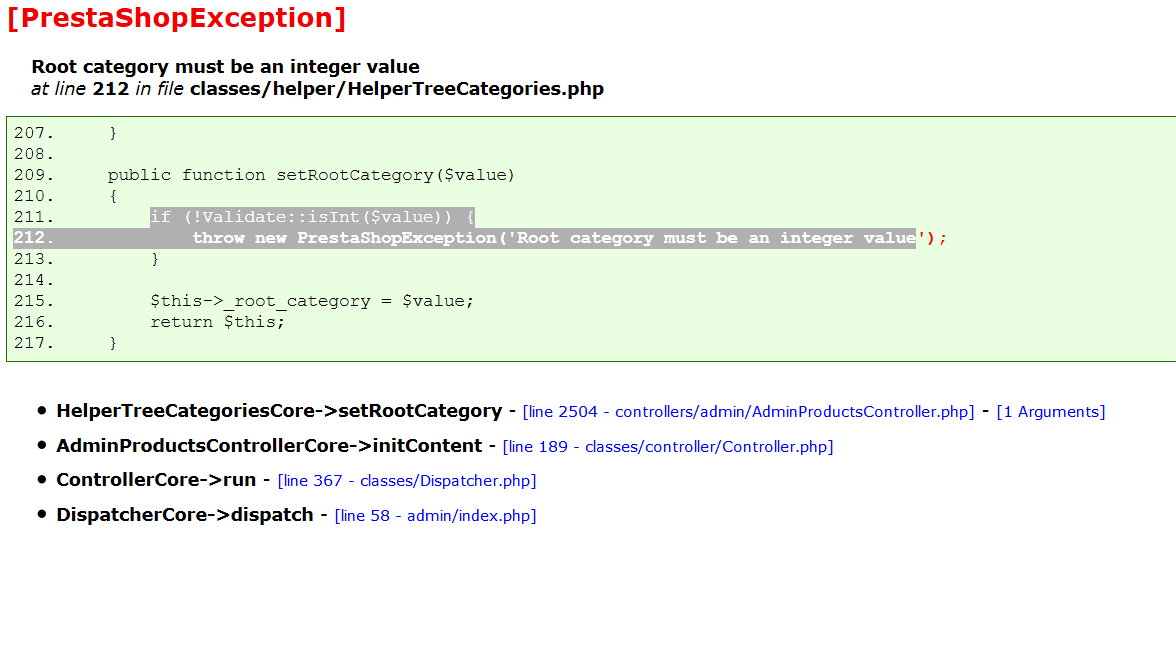The width and height of the screenshot is (1176, 670).
Task: Click line number 207 in code block
Action: pyautogui.click(x=34, y=133)
